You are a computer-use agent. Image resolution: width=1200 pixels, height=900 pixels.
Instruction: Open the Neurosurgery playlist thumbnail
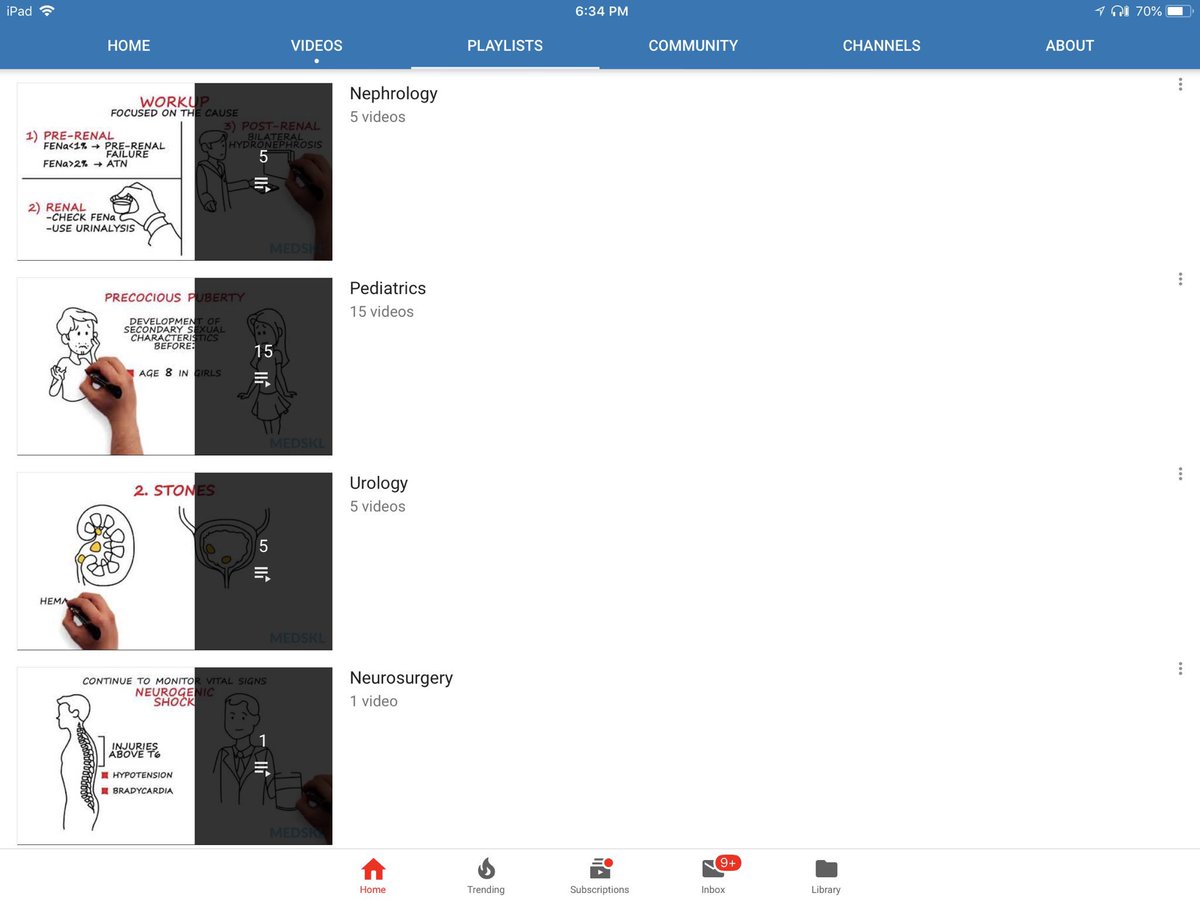(x=175, y=755)
